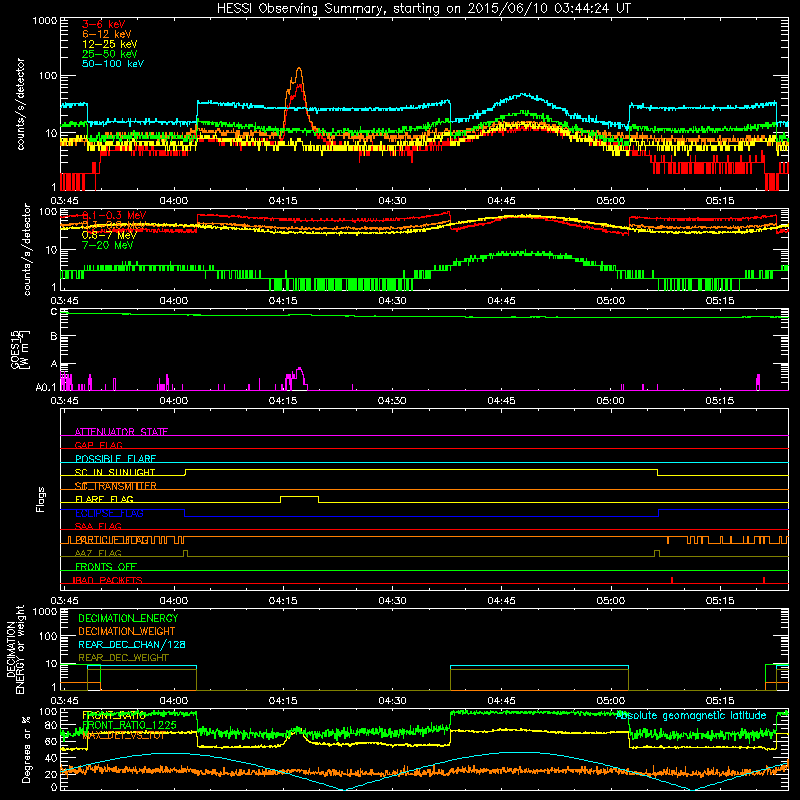
Task: Select the ATTENUATOR_STATE flag label
Action: [121, 432]
